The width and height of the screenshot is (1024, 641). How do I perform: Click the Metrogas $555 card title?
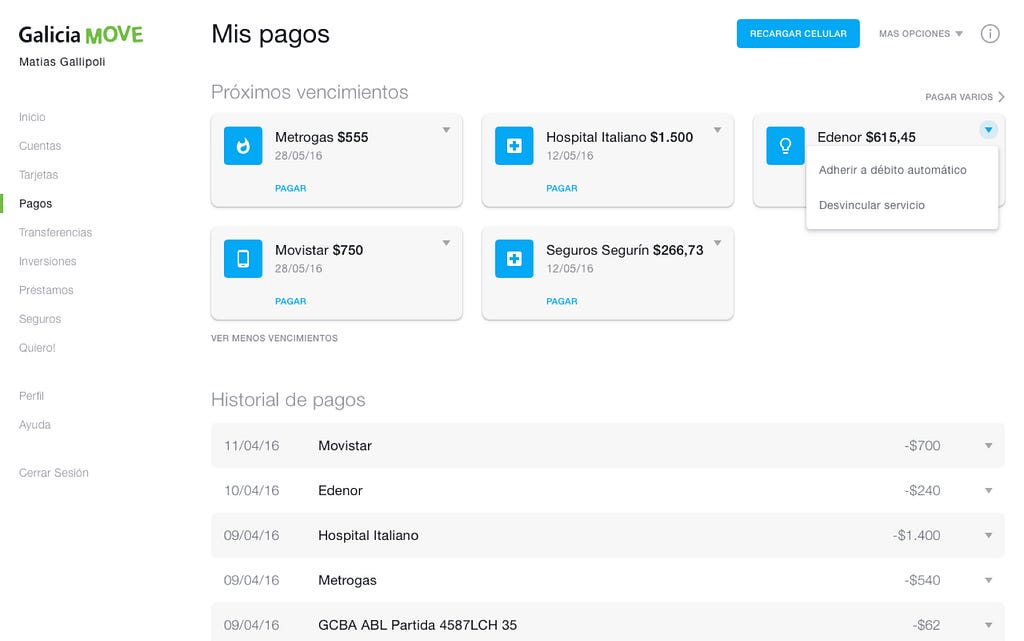(321, 137)
